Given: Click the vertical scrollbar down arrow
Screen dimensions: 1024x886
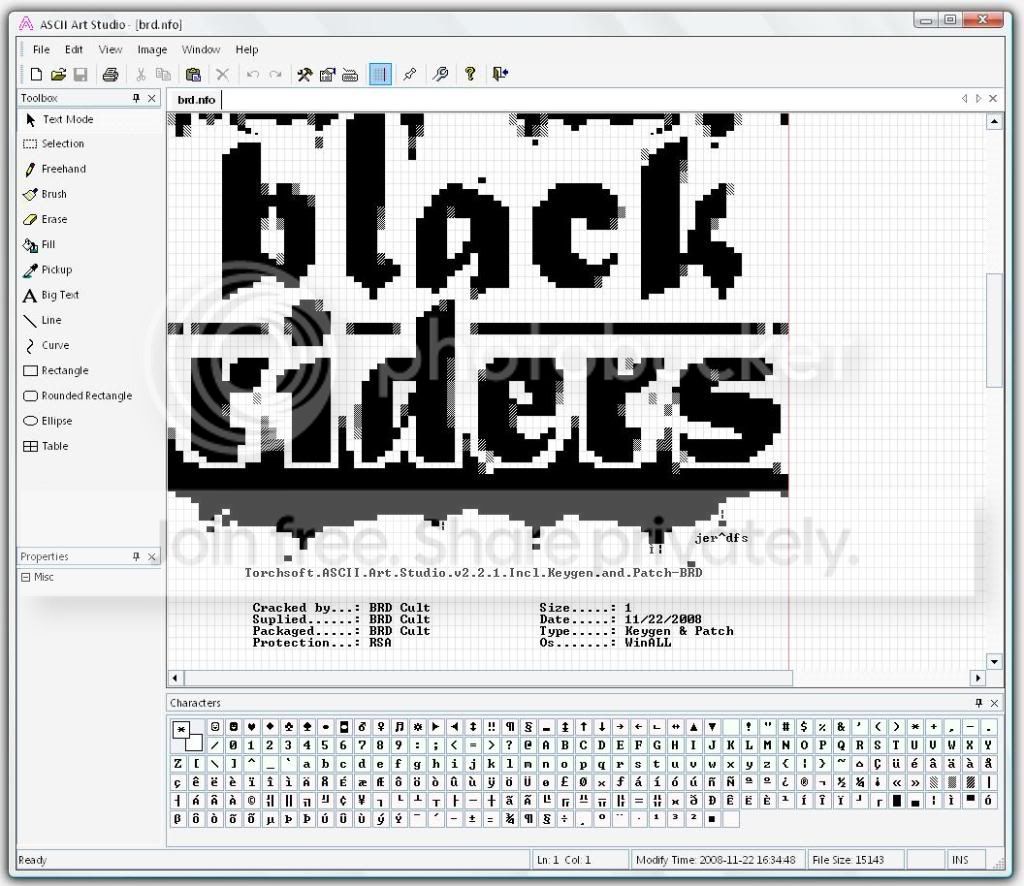Looking at the screenshot, I should (994, 661).
